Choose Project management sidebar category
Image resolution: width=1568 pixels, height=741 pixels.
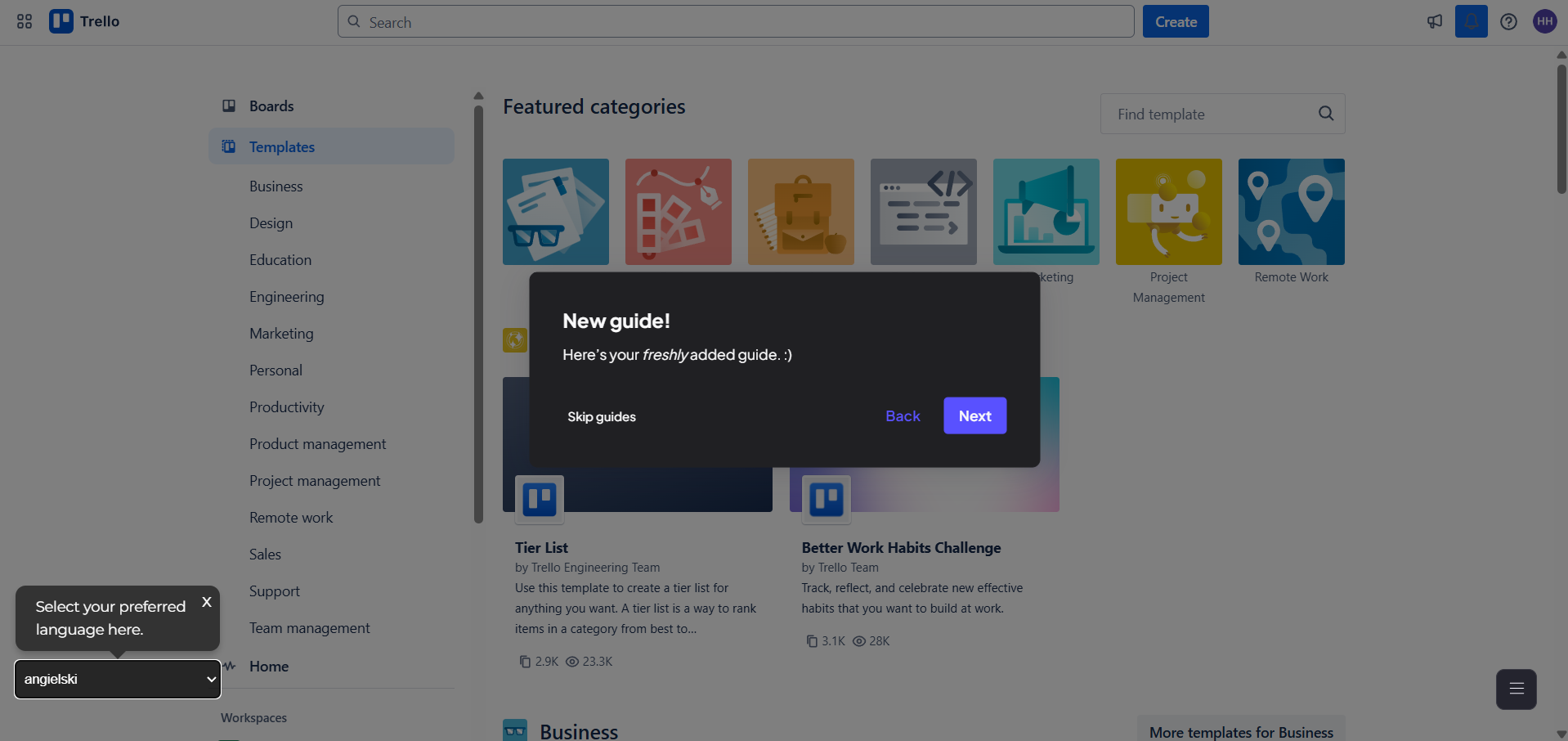315,481
